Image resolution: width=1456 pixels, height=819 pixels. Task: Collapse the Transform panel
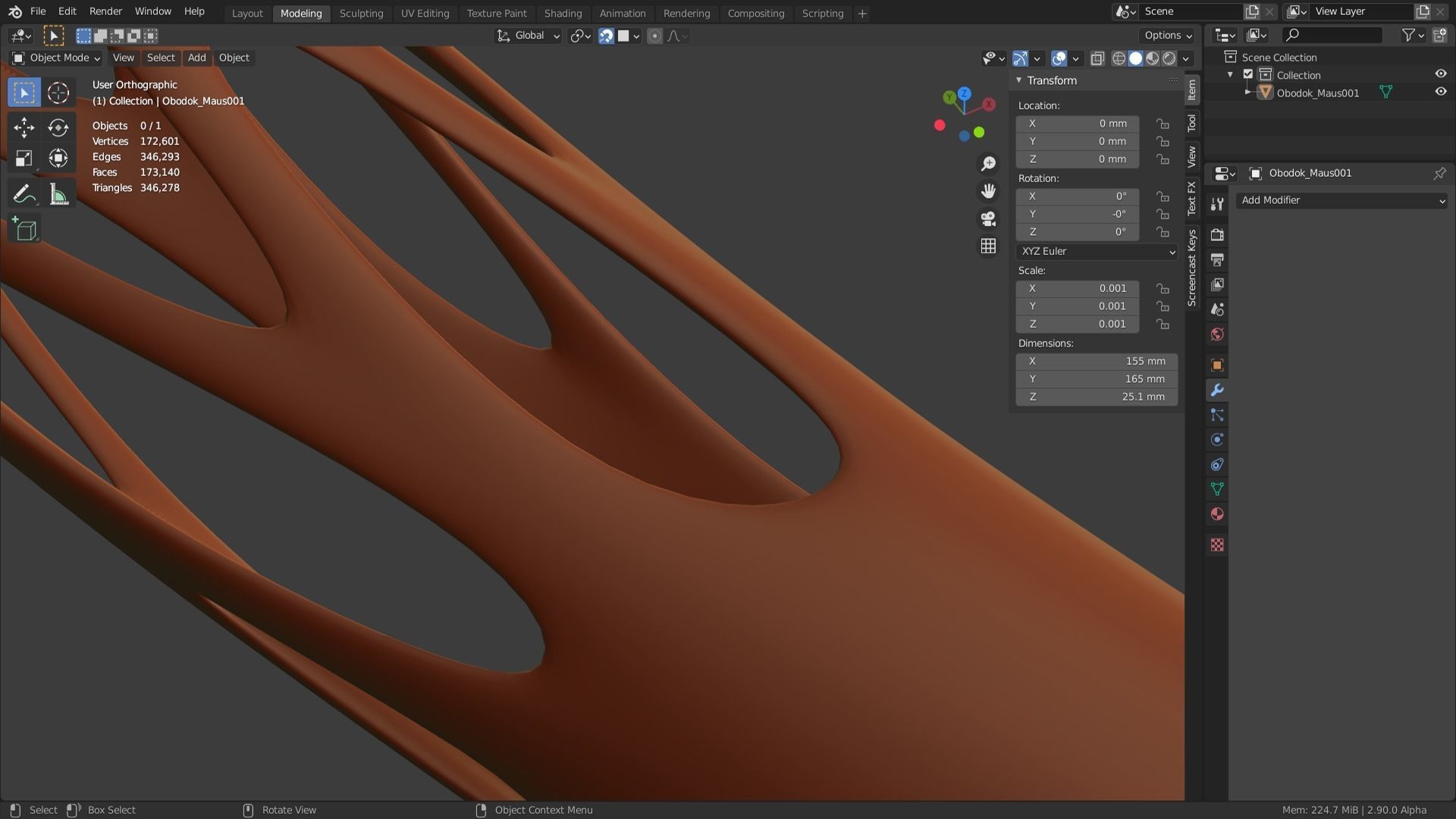coord(1018,80)
